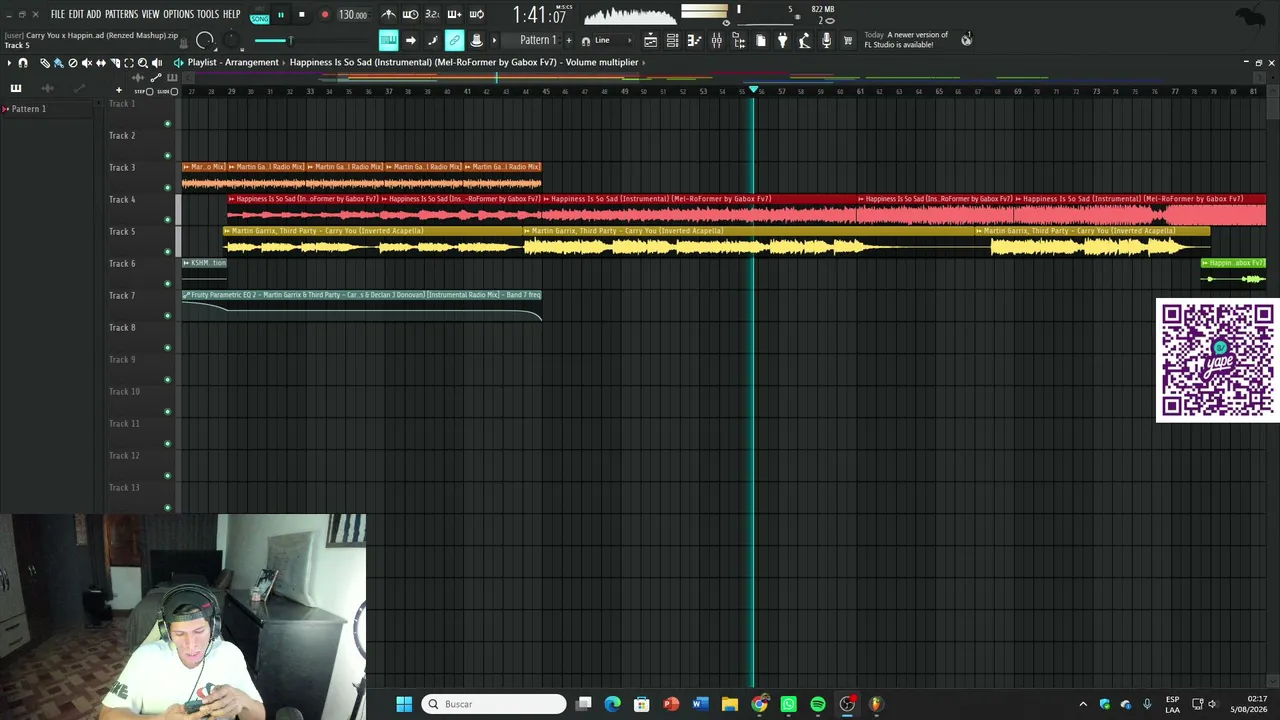The image size is (1280, 720).
Task: Select the playback/scrub speaker tool
Action: tap(156, 63)
